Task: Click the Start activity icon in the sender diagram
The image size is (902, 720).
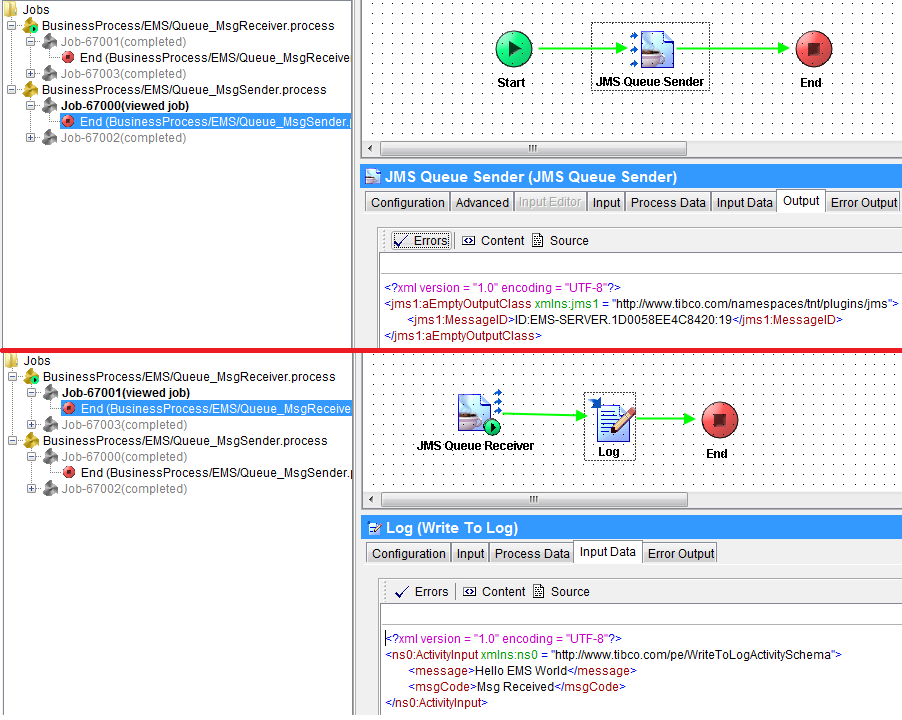Action: coord(513,47)
